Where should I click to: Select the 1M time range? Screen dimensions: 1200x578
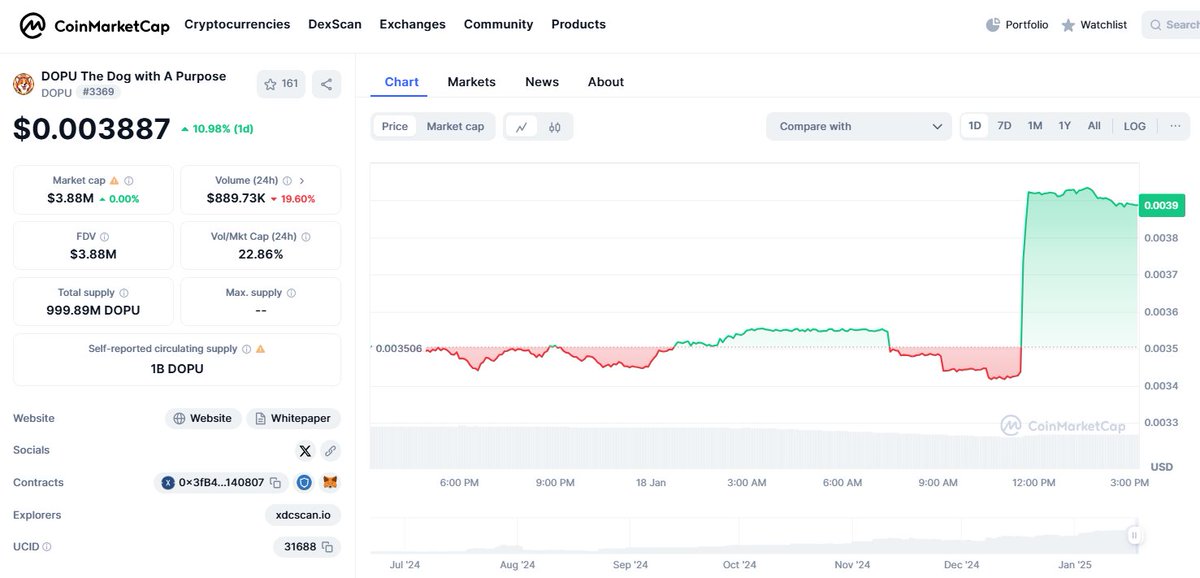point(1035,126)
